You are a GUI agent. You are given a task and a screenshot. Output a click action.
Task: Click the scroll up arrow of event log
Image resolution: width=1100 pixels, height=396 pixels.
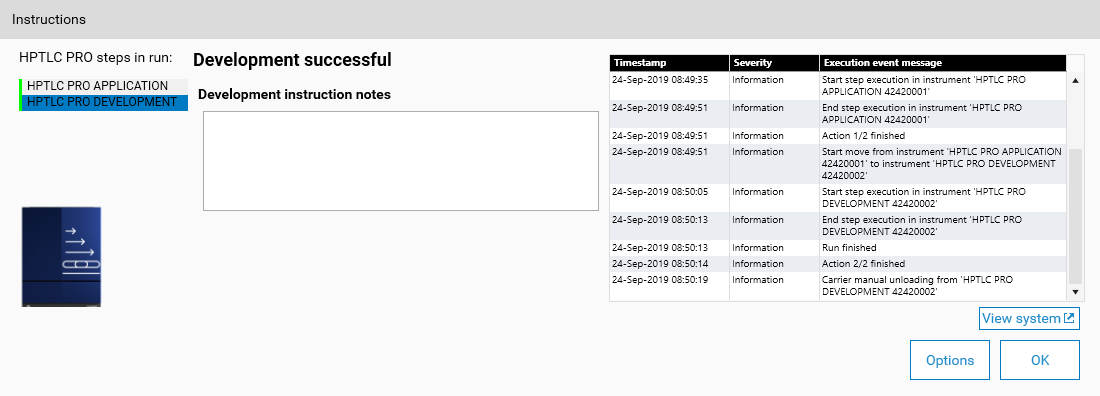click(1076, 80)
